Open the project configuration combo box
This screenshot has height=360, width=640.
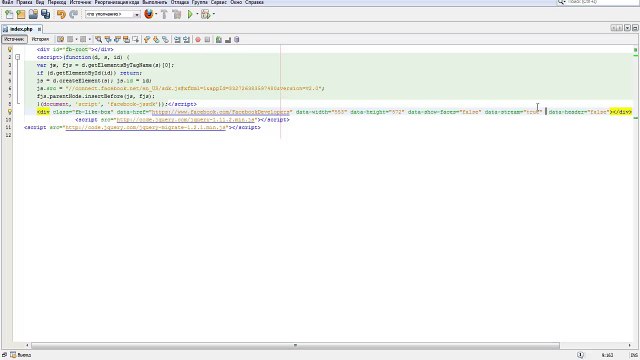tap(113, 14)
